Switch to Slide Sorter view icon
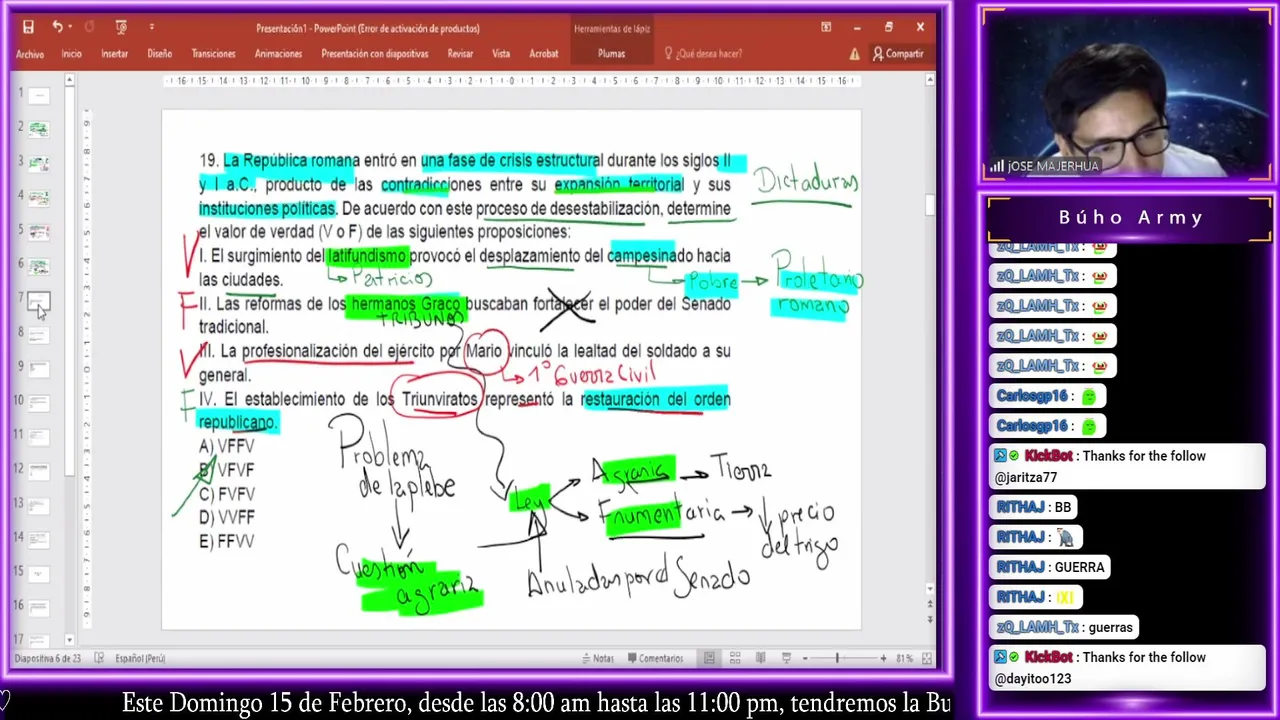Image resolution: width=1280 pixels, height=720 pixels. [735, 658]
